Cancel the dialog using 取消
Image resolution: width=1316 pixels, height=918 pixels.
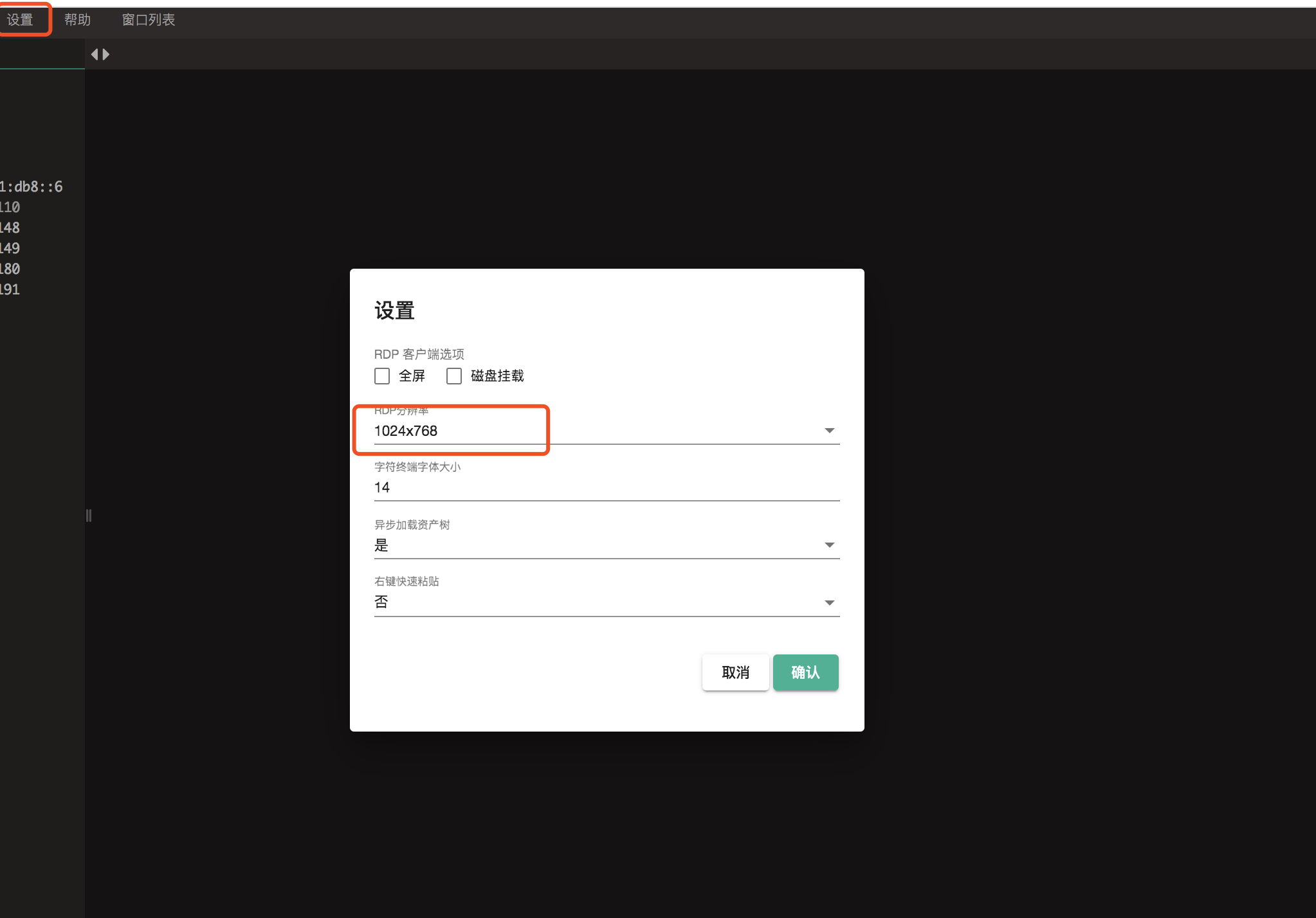point(735,672)
